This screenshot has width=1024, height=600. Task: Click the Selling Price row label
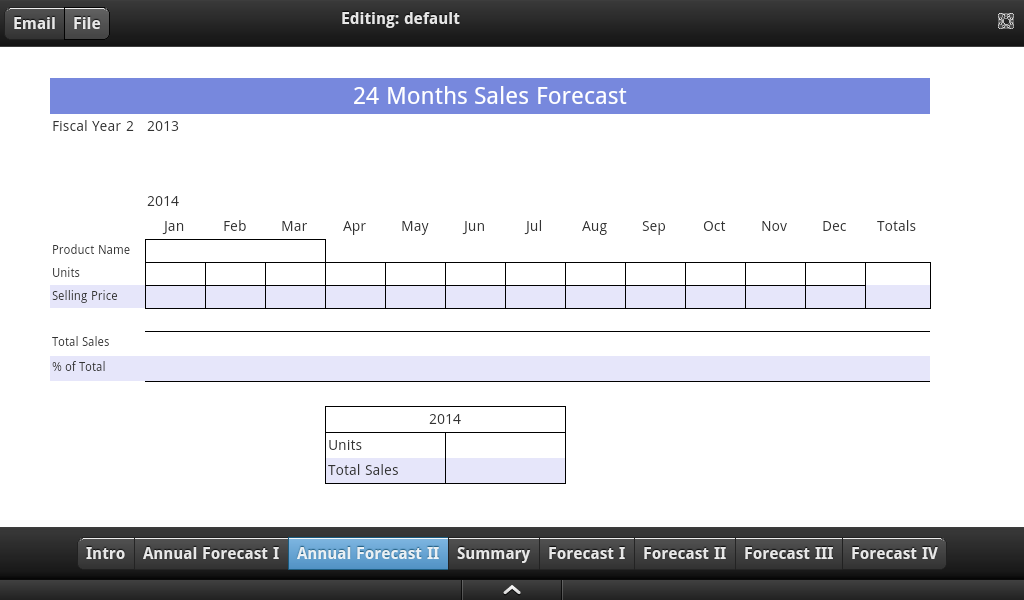pos(85,296)
